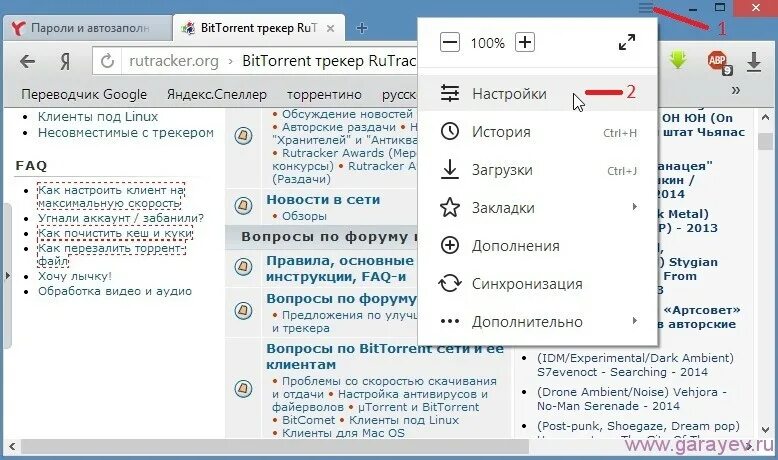Open Загрузки menu entry
The width and height of the screenshot is (778, 460).
tap(537, 170)
